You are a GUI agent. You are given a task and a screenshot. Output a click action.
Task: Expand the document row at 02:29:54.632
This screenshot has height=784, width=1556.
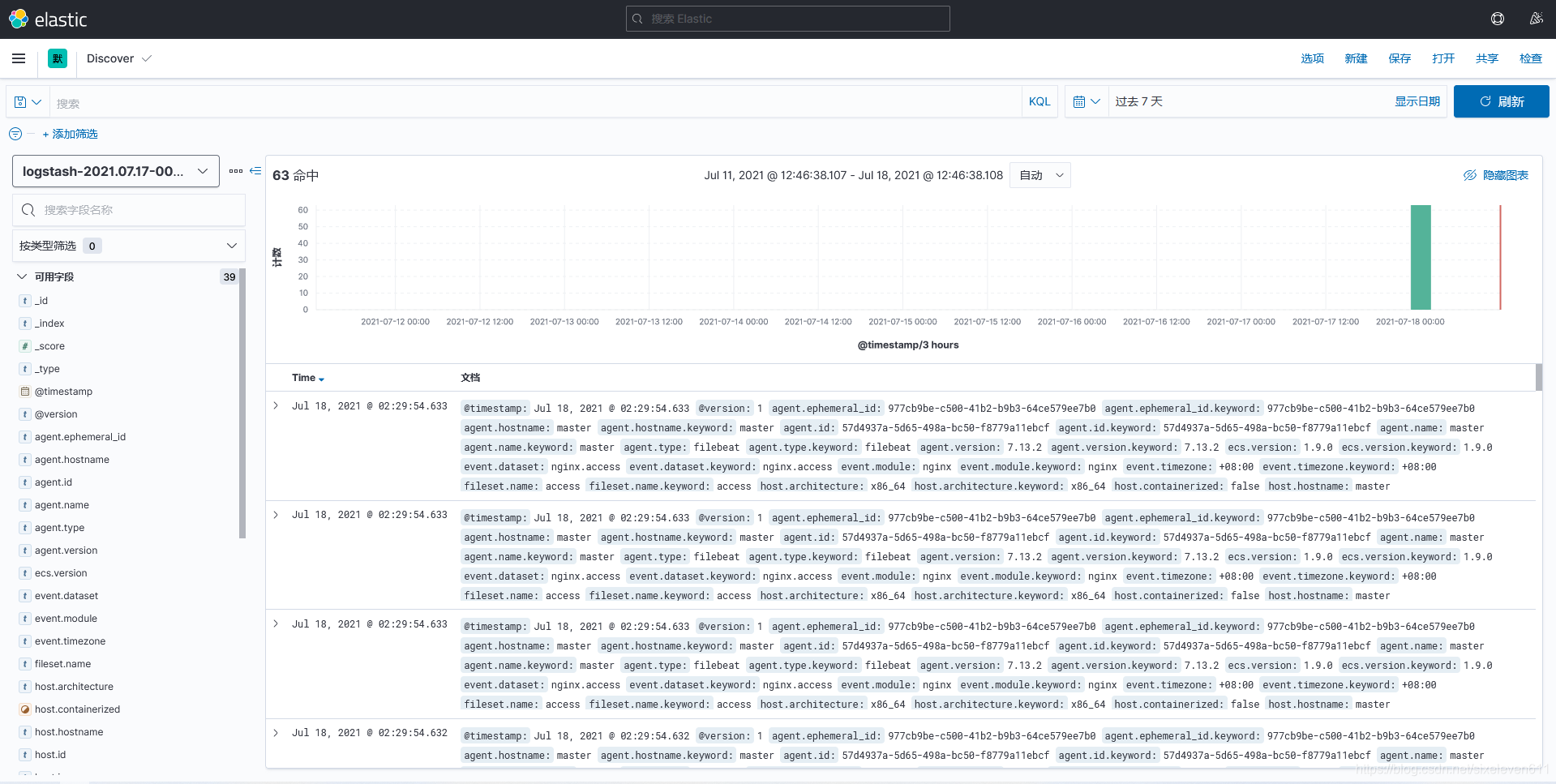[x=276, y=733]
